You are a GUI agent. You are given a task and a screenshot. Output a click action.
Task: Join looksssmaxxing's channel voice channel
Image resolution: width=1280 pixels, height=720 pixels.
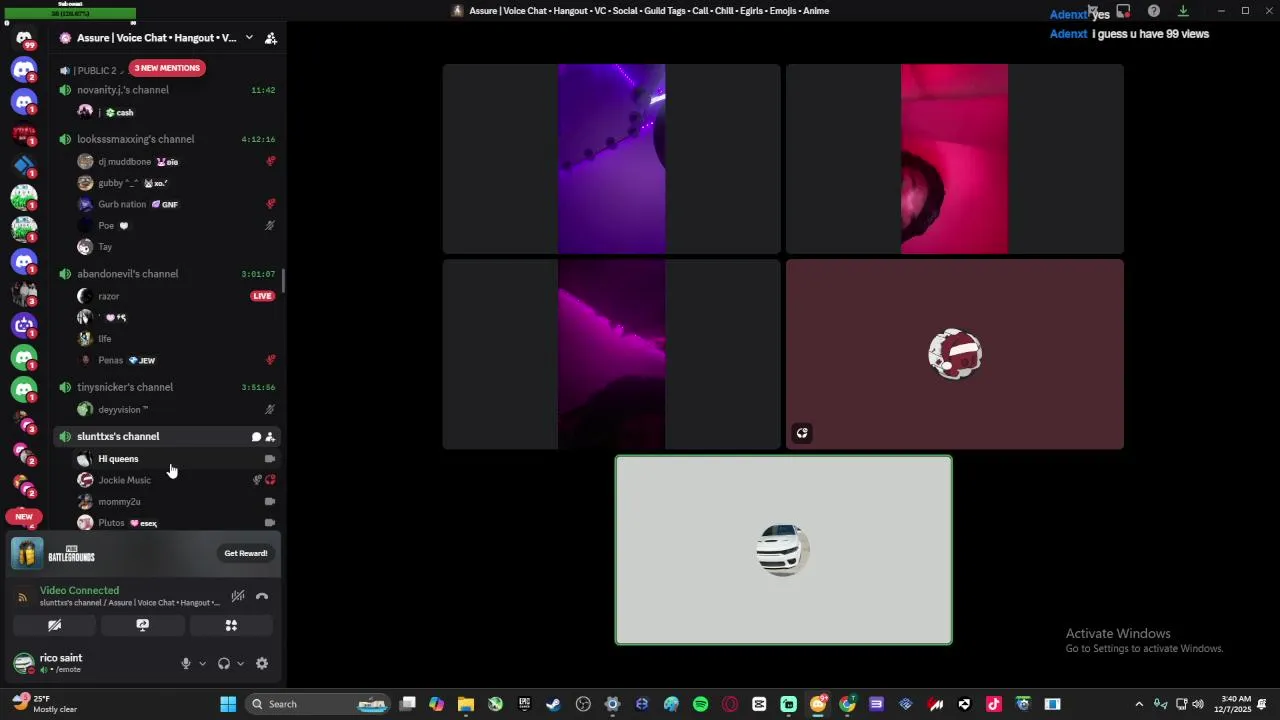coord(165,139)
